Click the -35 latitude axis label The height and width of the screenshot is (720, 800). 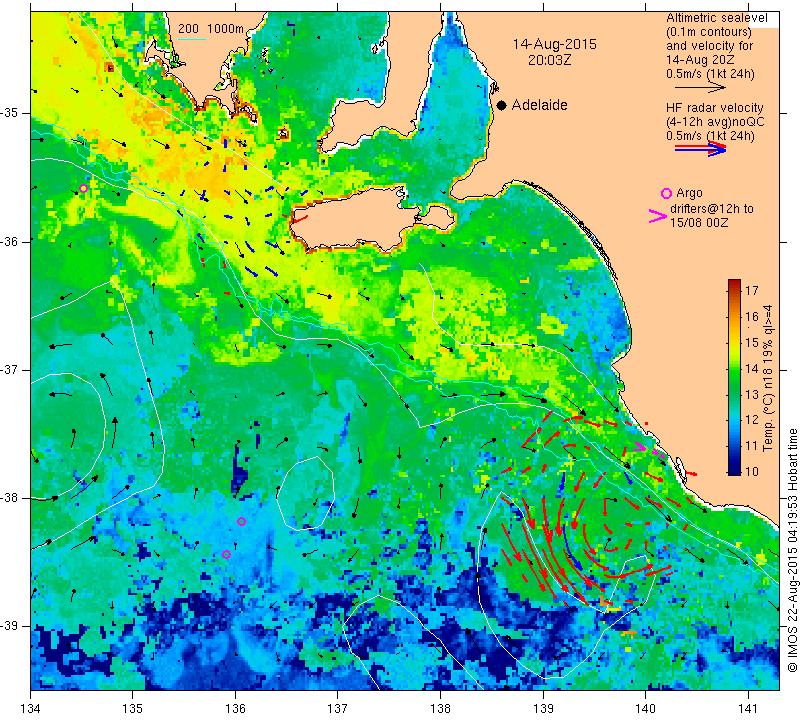12,113
